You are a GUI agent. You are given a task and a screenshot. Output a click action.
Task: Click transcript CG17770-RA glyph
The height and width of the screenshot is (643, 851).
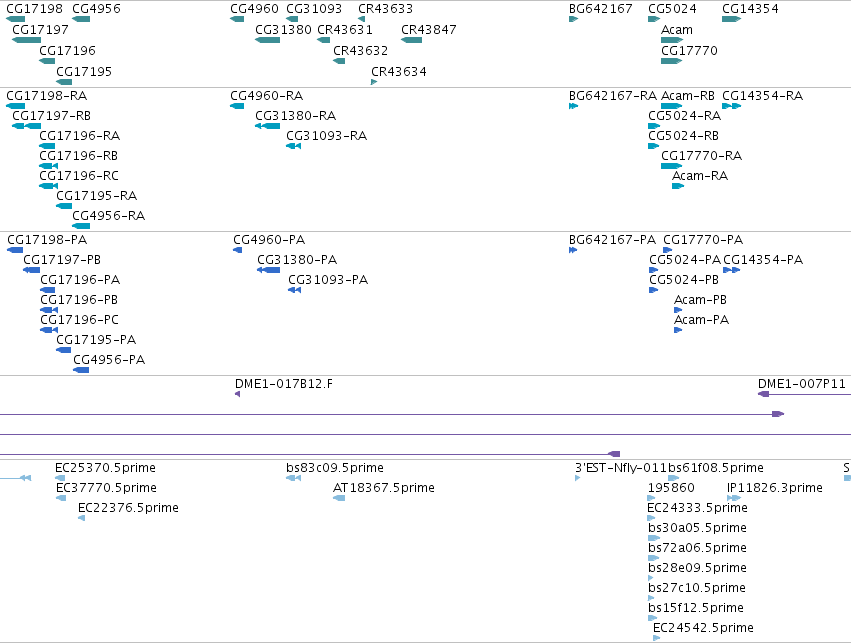coord(671,166)
